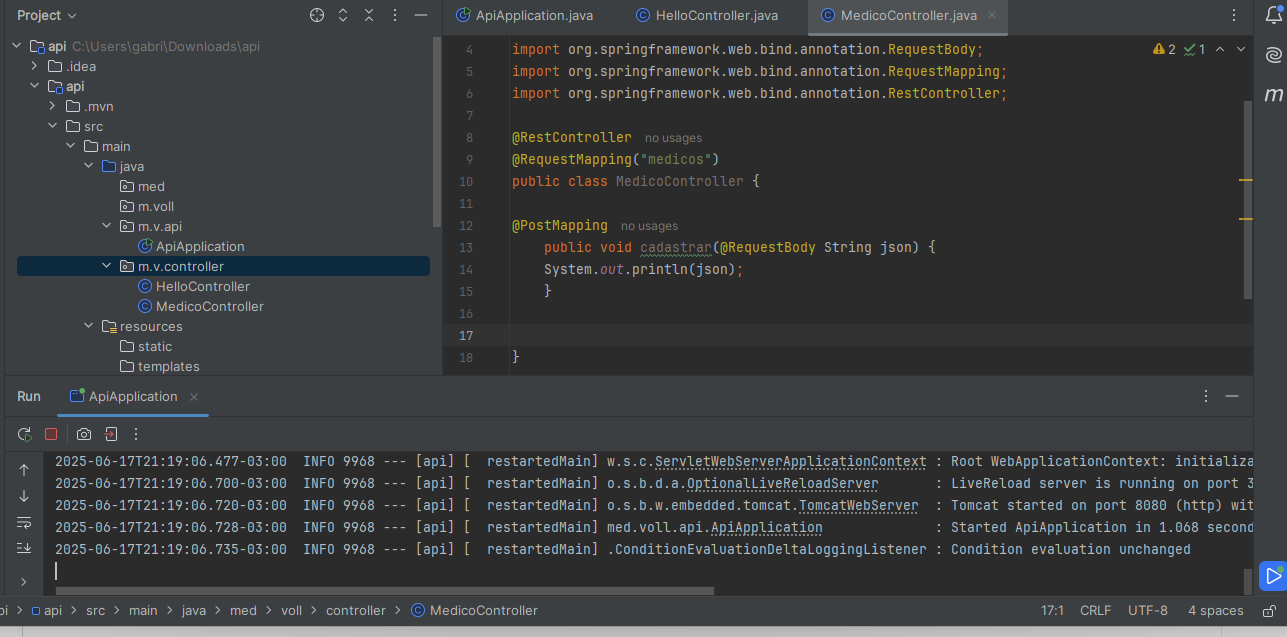Click CRLF line separator in status bar
1287x637 pixels.
pos(1095,611)
